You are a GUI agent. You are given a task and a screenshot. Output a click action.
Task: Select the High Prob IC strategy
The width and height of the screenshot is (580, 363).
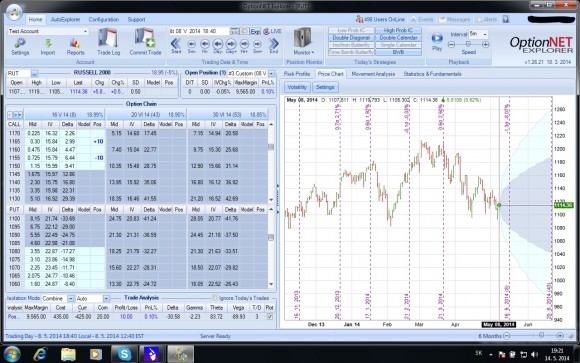click(398, 30)
